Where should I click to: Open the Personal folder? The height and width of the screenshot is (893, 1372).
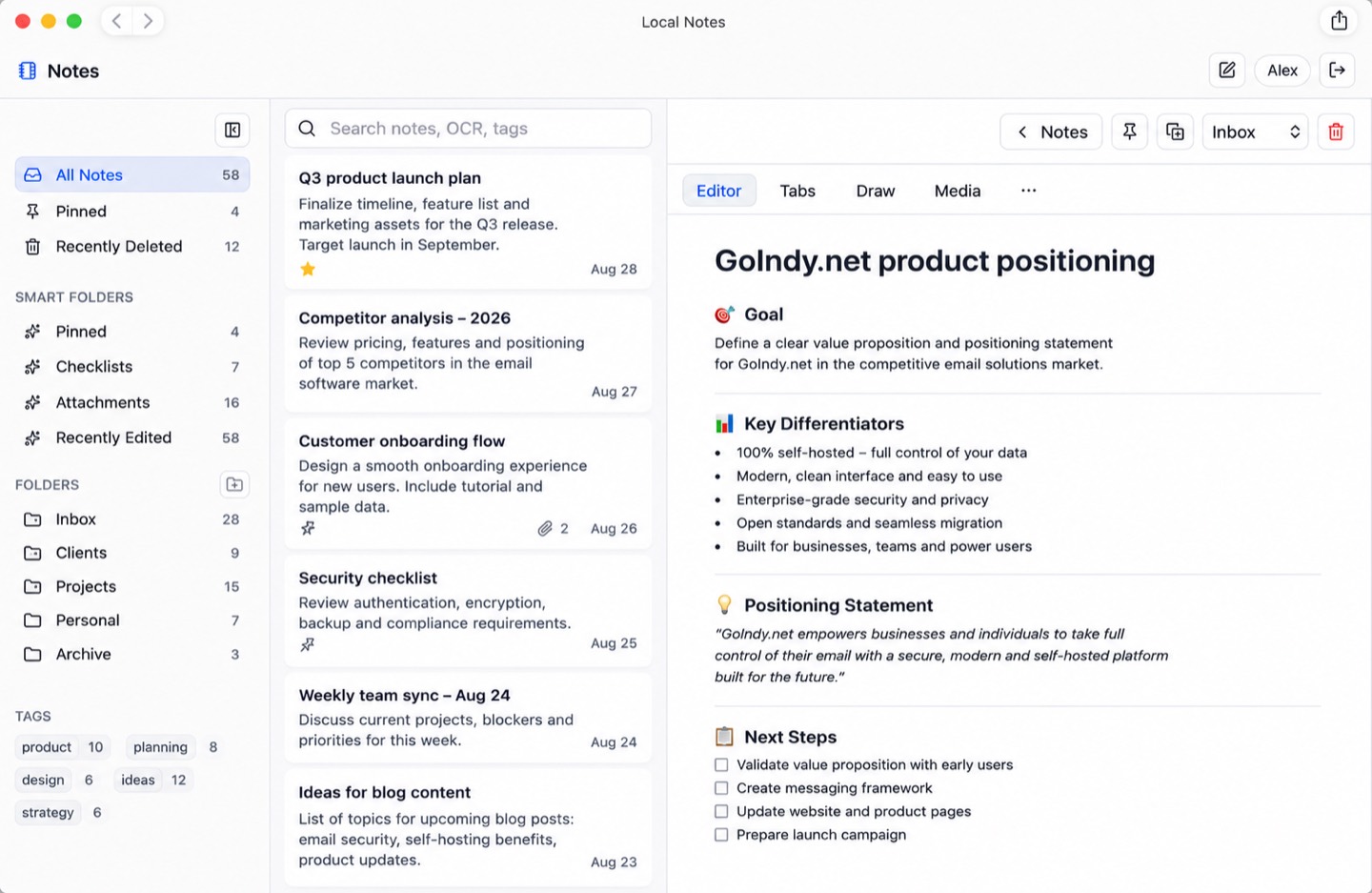132,620
